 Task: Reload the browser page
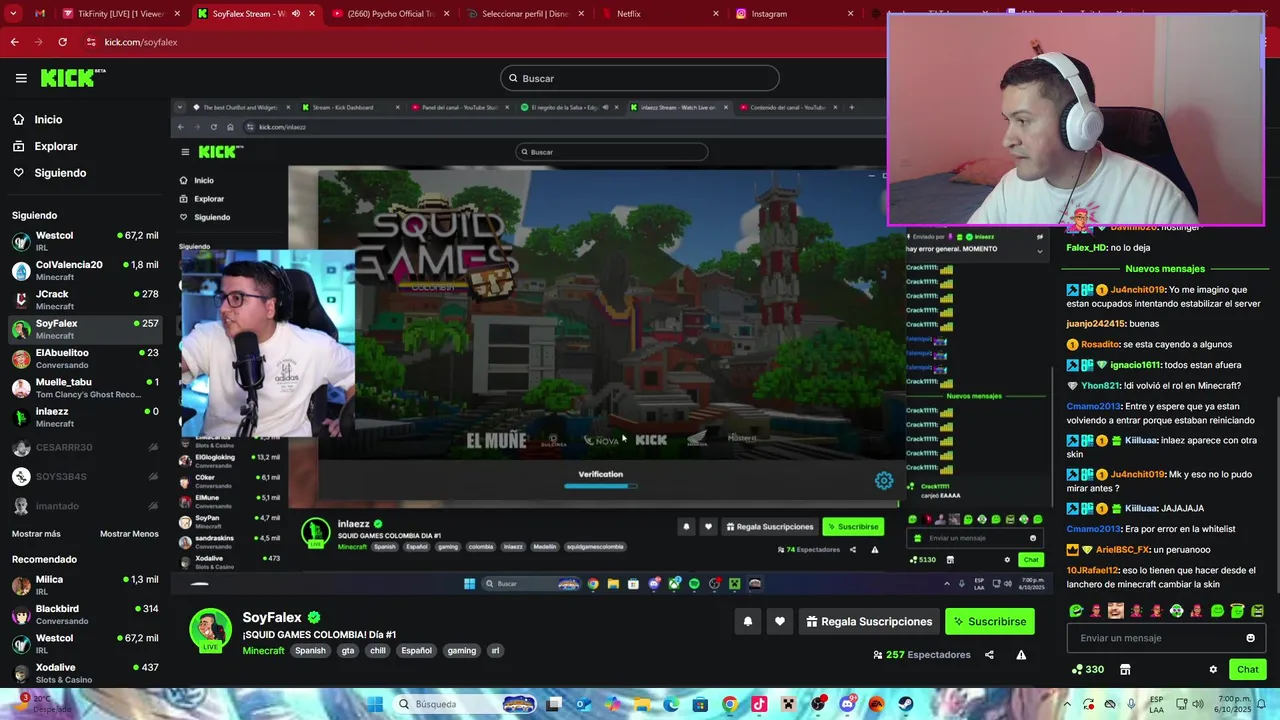(62, 42)
